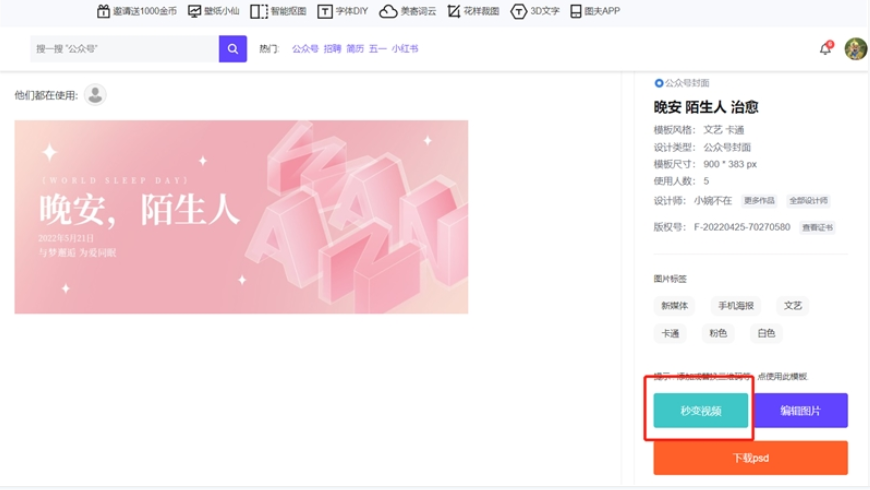This screenshot has width=870, height=490.
Task: Click the 图夫APP phone icon
Action: click(577, 12)
